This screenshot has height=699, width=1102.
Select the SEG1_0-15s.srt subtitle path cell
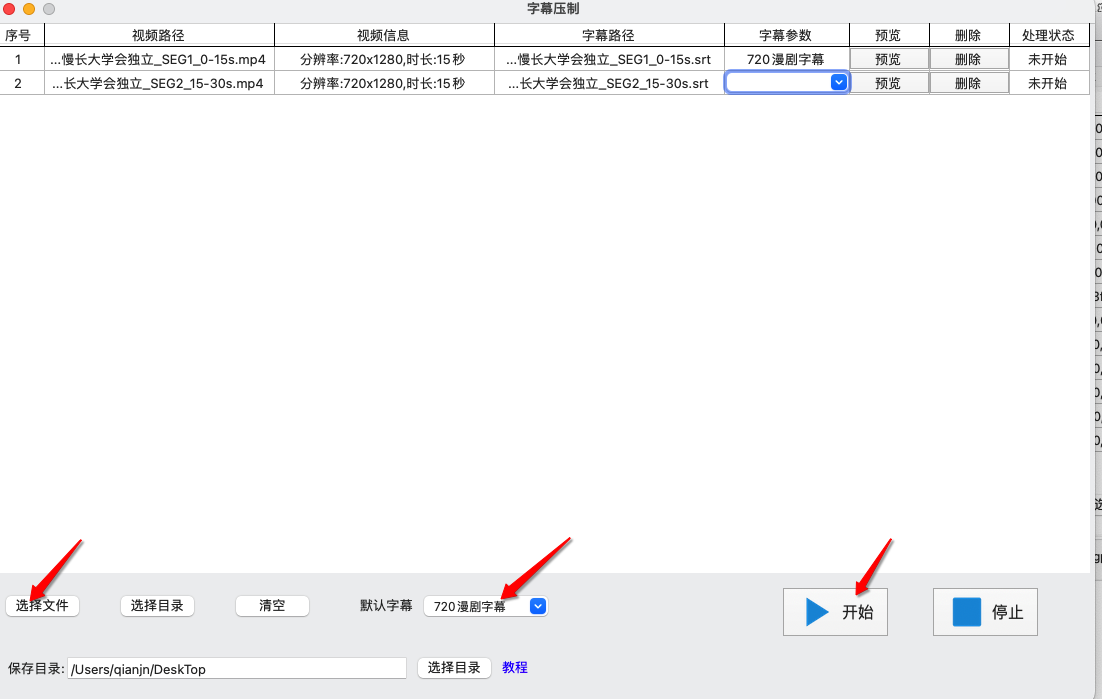point(609,59)
